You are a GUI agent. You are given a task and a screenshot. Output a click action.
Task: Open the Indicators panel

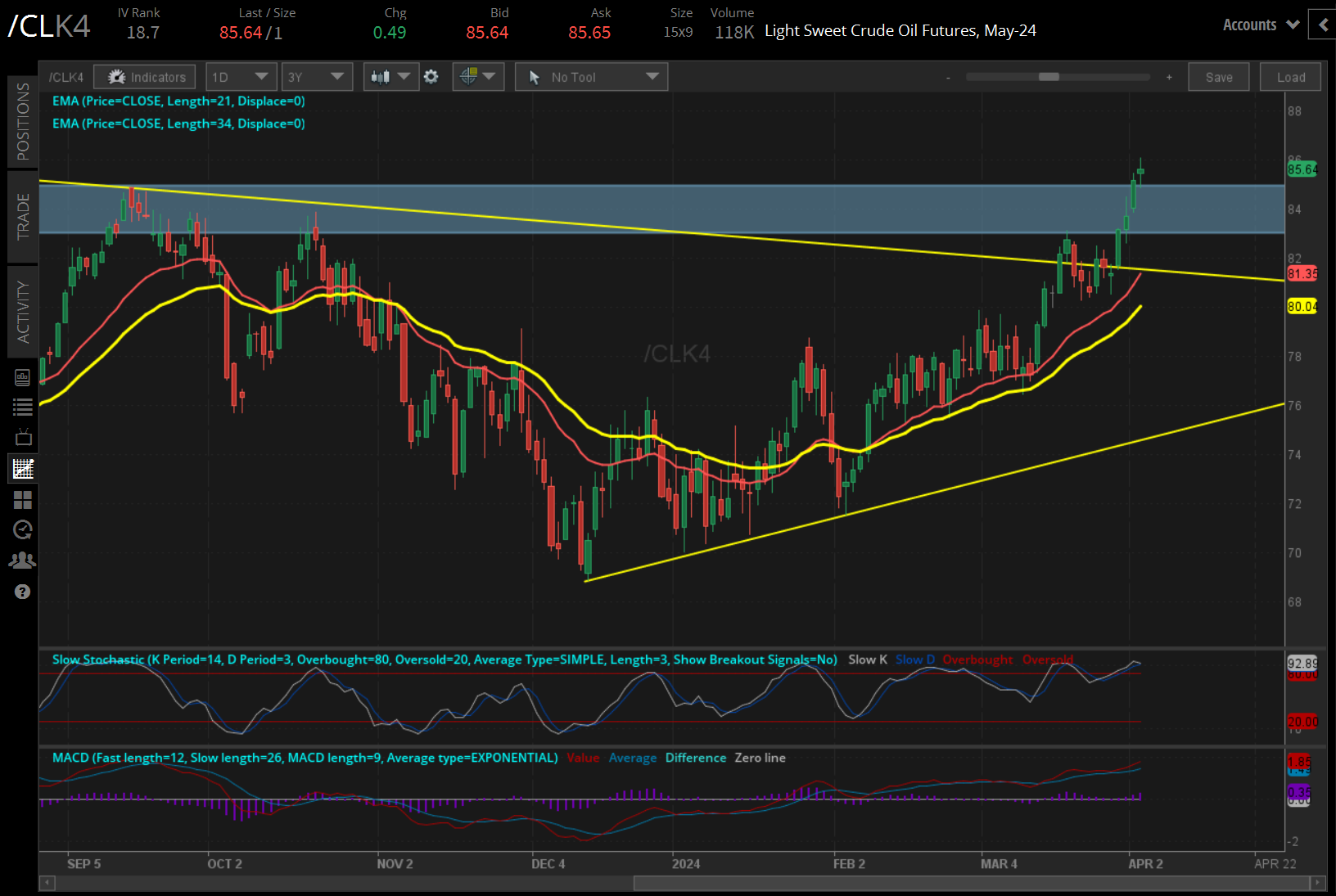tap(144, 77)
